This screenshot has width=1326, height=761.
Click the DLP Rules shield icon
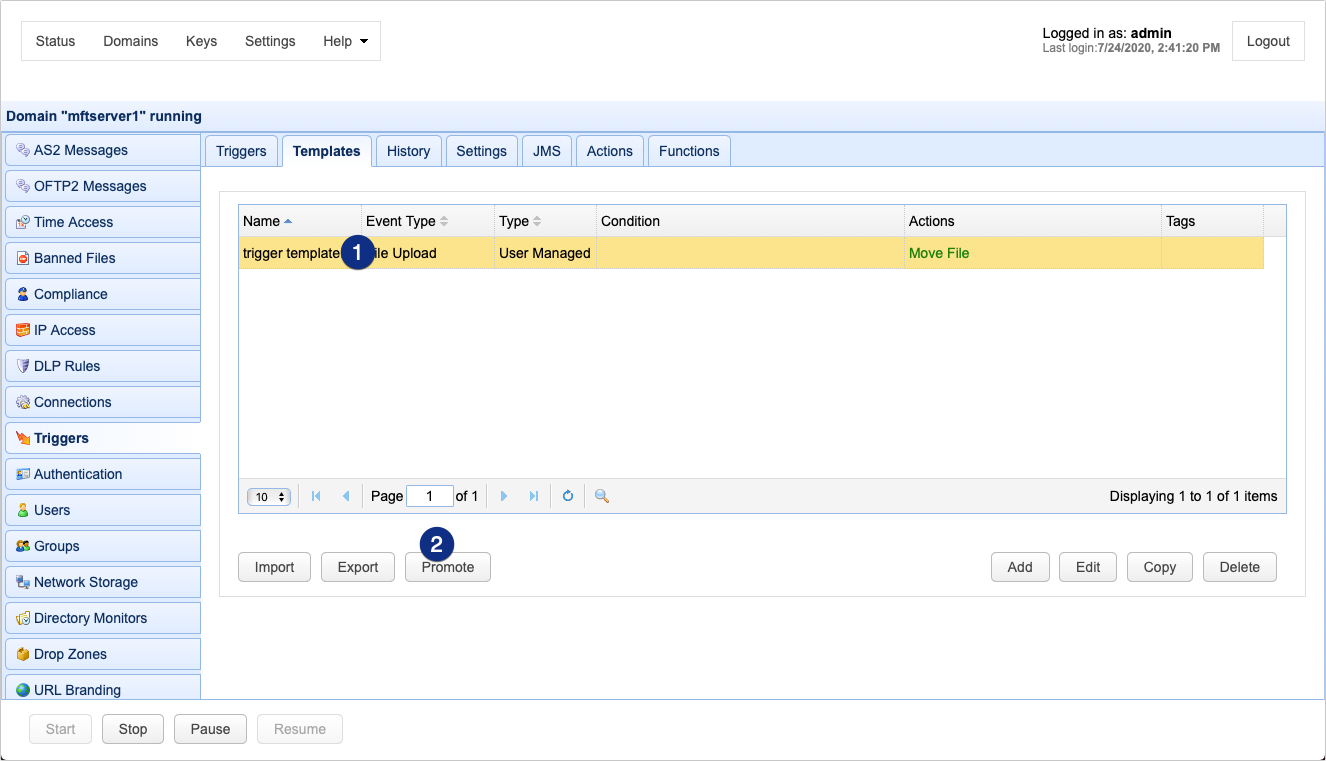coord(23,366)
